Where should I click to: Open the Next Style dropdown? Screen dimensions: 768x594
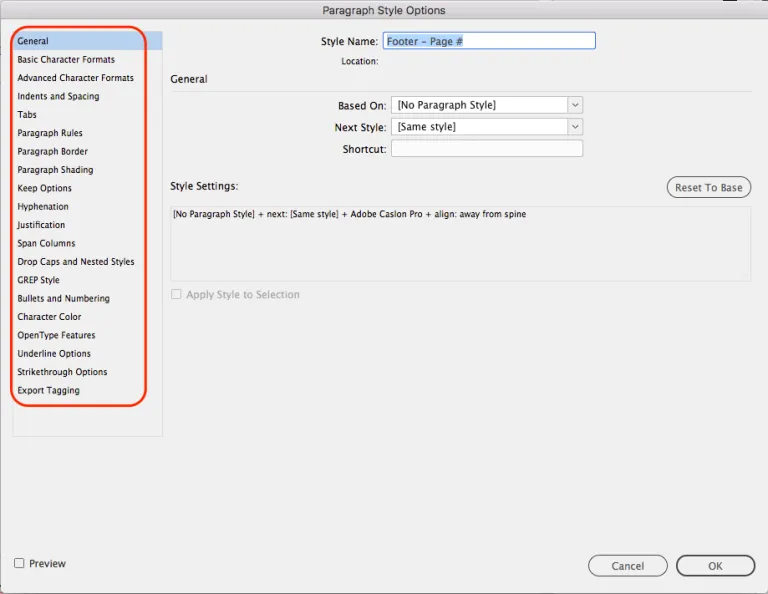pos(487,127)
